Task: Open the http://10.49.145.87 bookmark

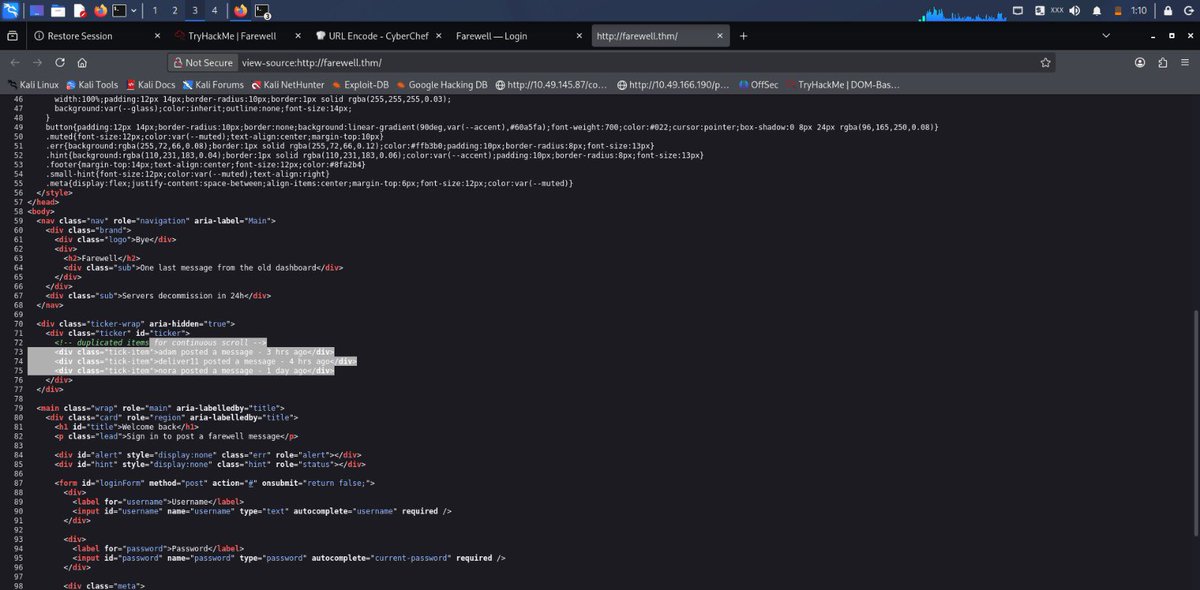Action: pyautogui.click(x=551, y=85)
